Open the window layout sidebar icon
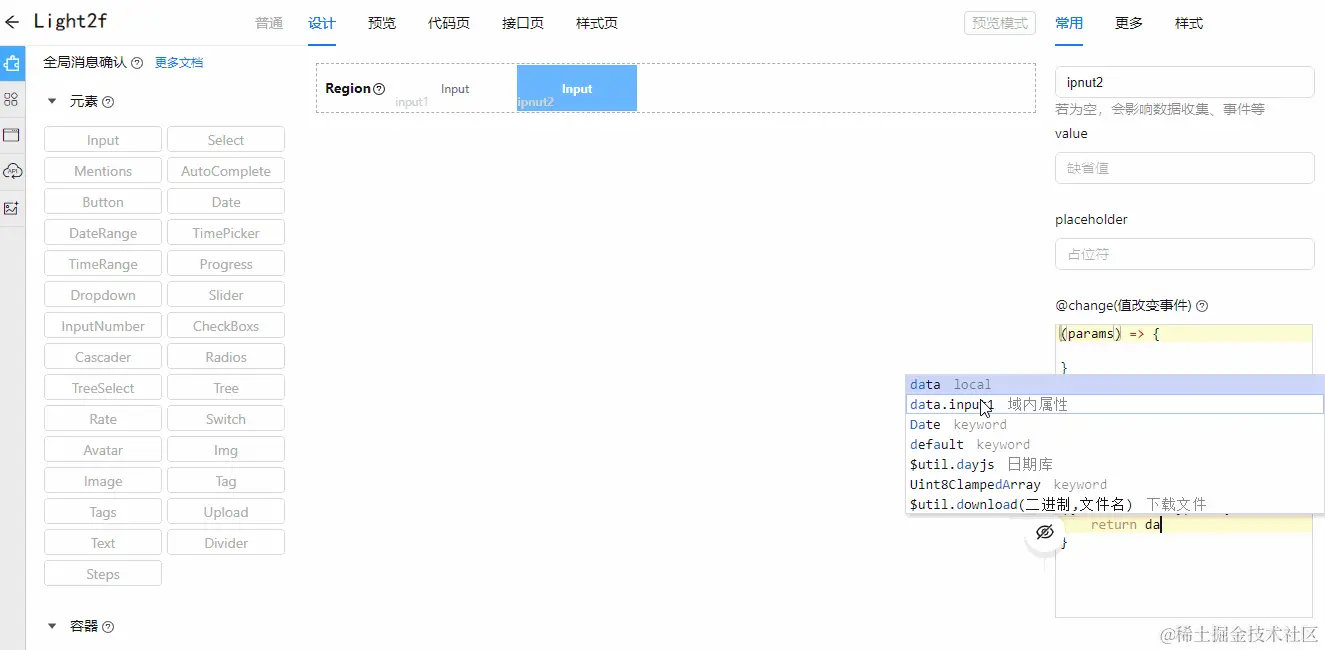1325x650 pixels. (x=12, y=135)
